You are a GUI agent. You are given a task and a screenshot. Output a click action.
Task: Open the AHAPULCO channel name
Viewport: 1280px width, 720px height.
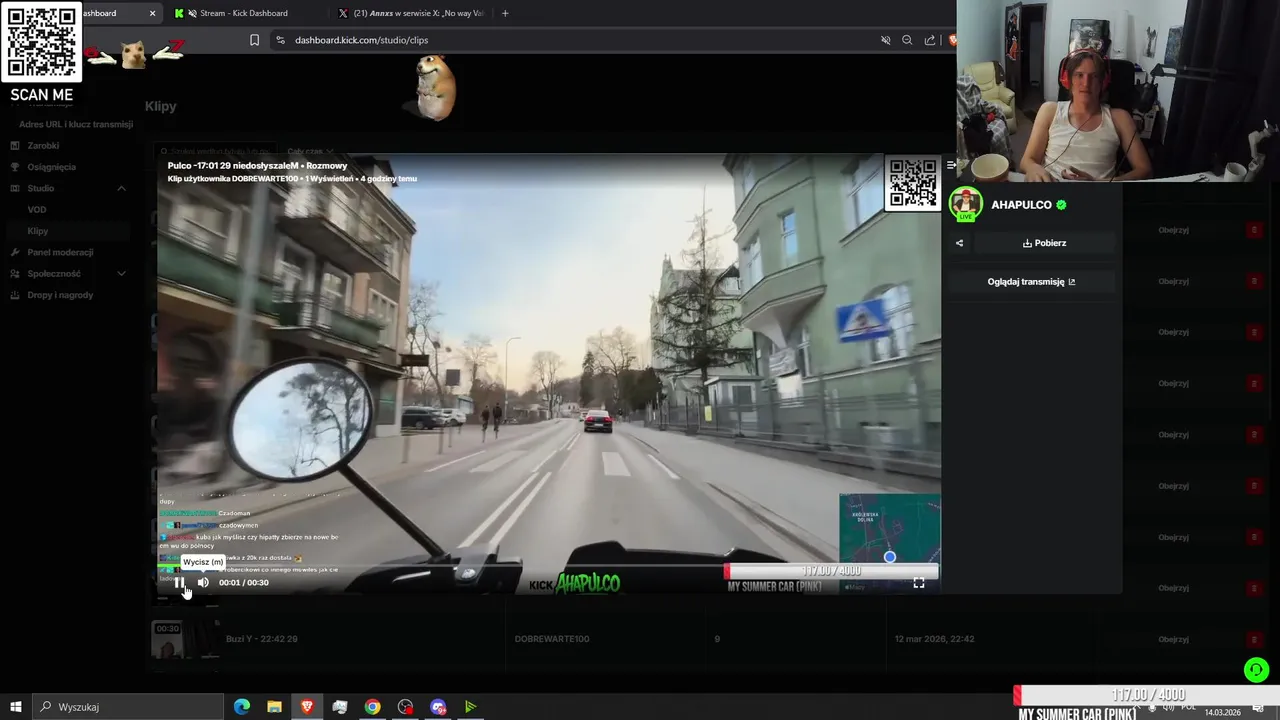pyautogui.click(x=1021, y=205)
